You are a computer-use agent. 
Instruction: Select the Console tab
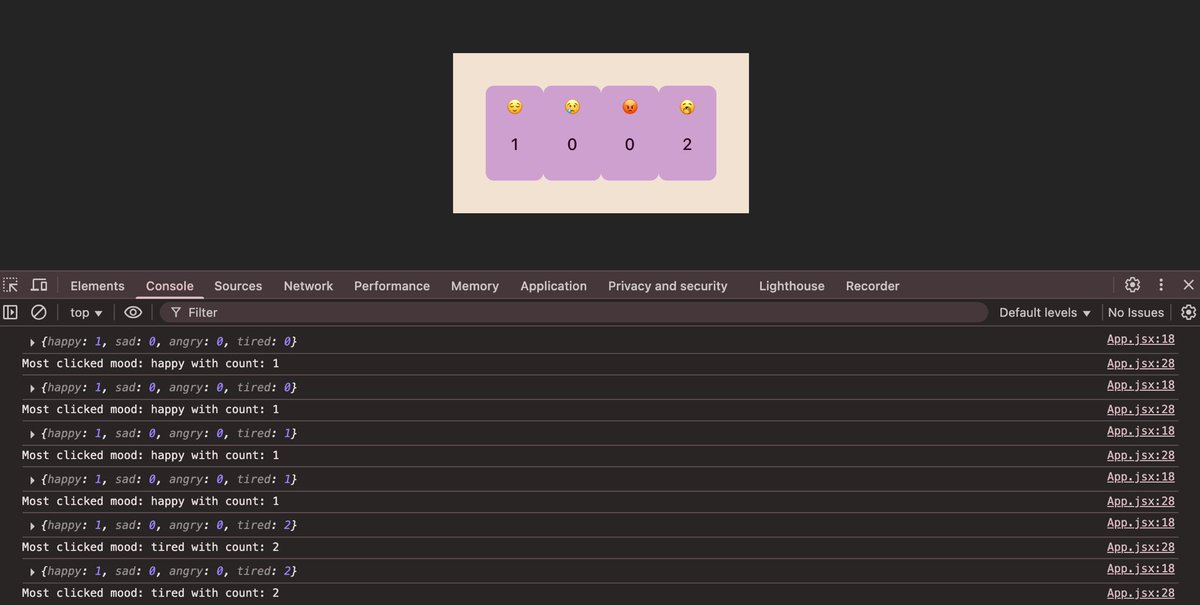pyautogui.click(x=170, y=286)
